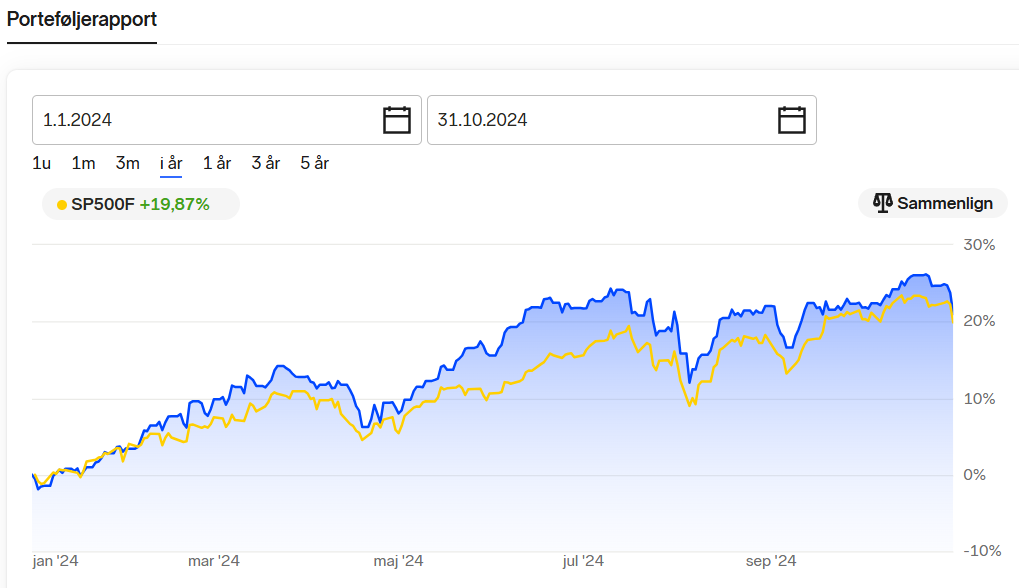Click the 0% axis label
Image resolution: width=1019 pixels, height=588 pixels.
[974, 475]
